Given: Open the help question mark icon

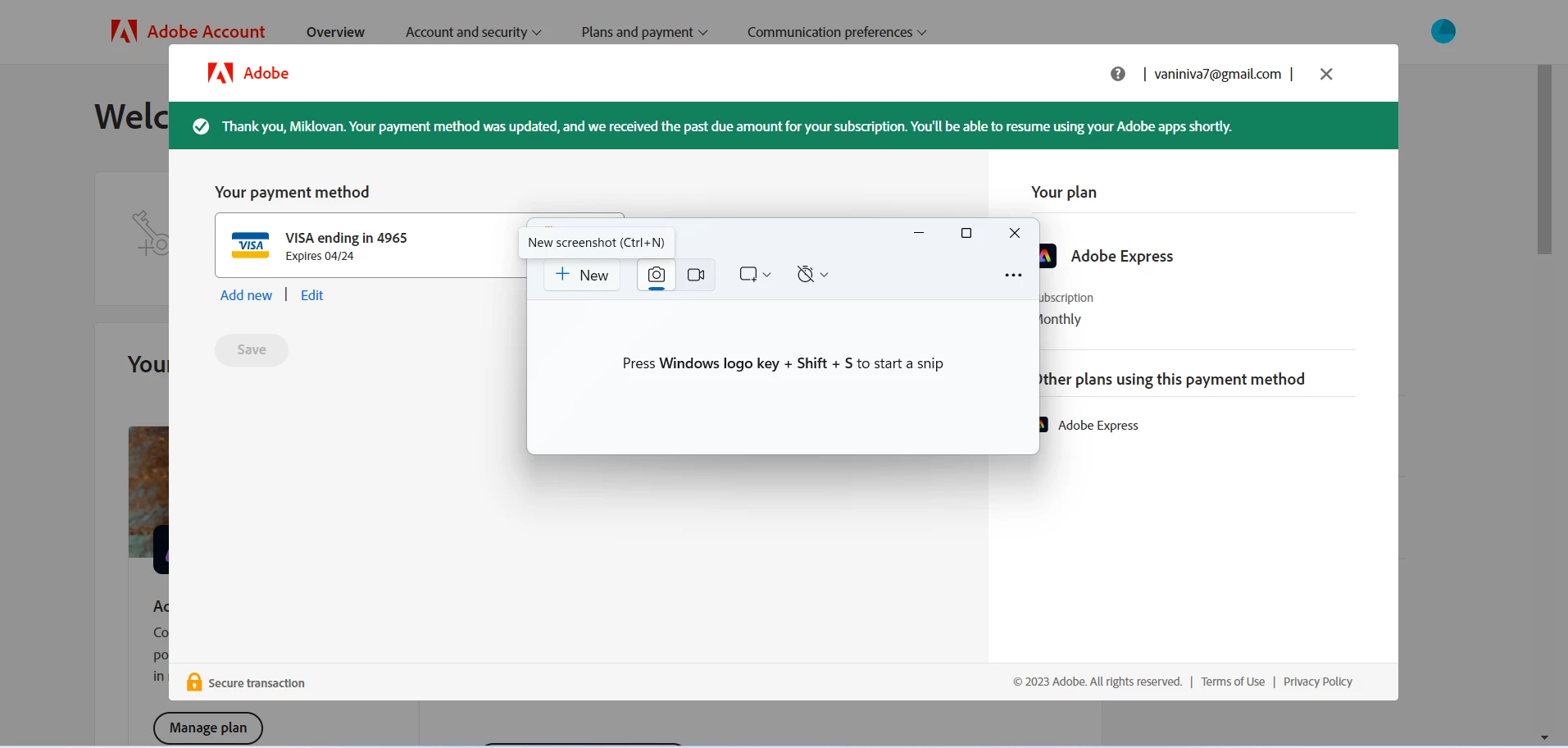Looking at the screenshot, I should pyautogui.click(x=1118, y=74).
